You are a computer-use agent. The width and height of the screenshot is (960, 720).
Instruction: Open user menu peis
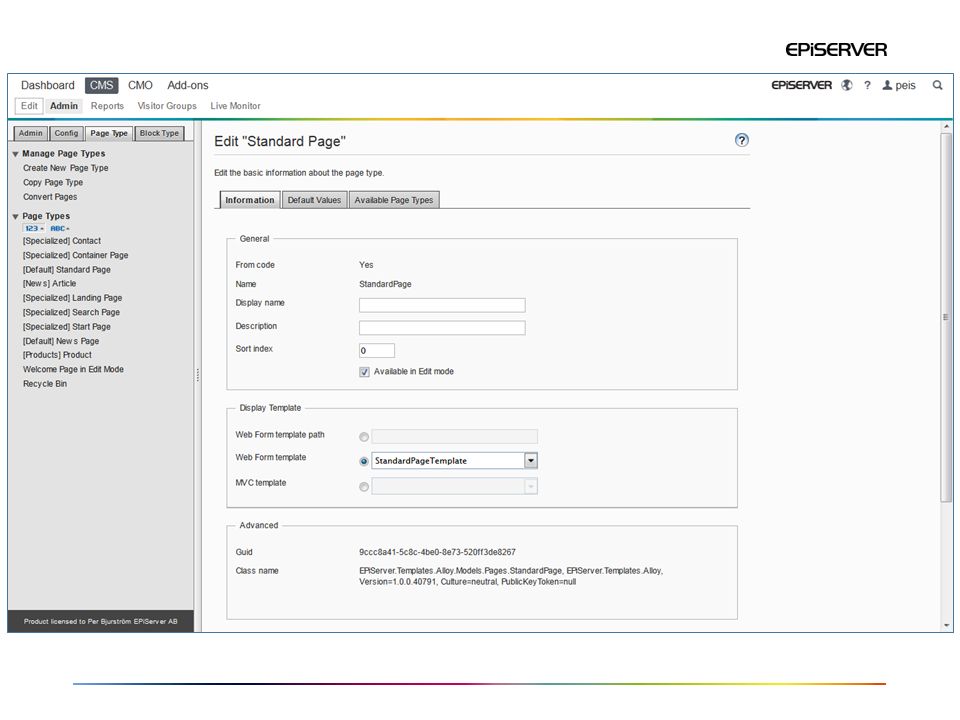point(899,85)
